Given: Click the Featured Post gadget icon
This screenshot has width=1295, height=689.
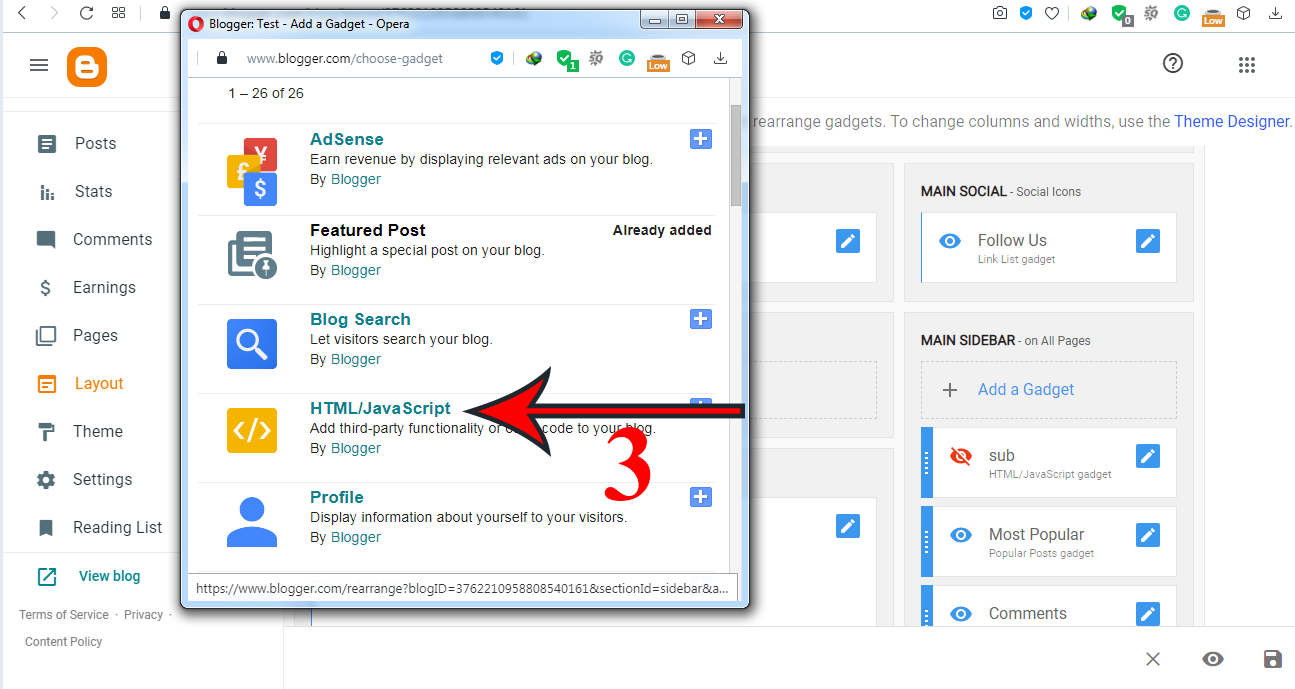Looking at the screenshot, I should (252, 254).
